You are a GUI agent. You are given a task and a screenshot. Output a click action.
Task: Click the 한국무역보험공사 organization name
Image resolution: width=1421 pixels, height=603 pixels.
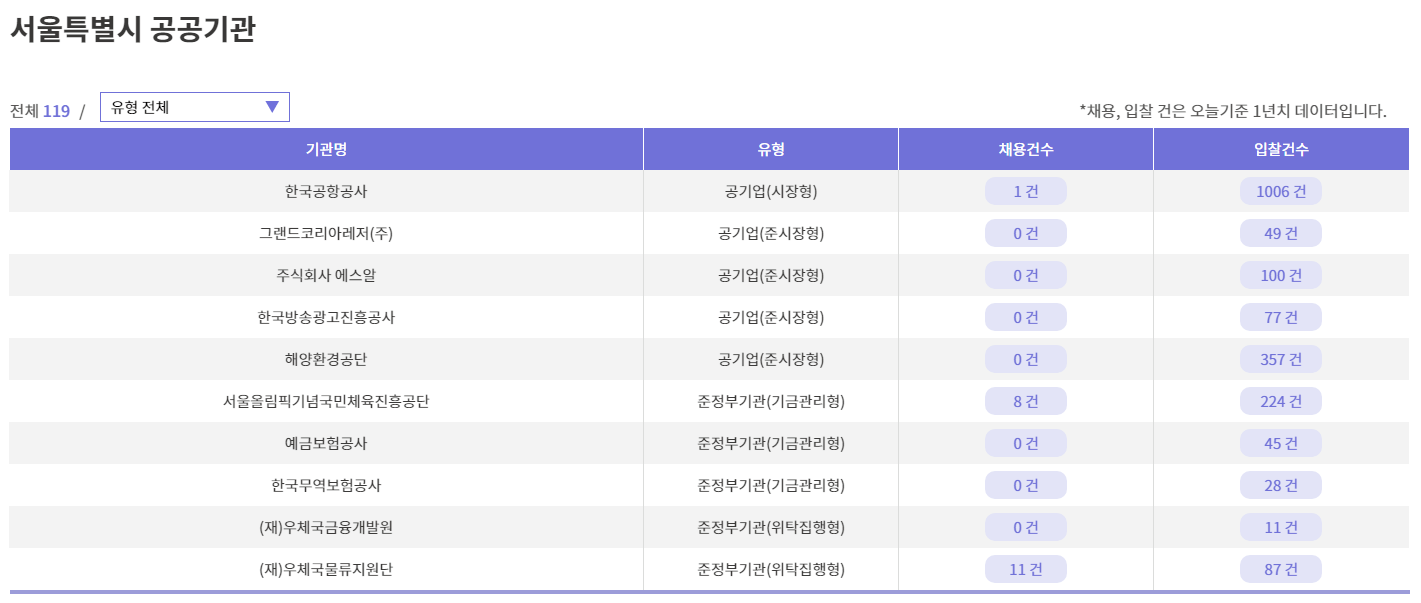coord(326,485)
